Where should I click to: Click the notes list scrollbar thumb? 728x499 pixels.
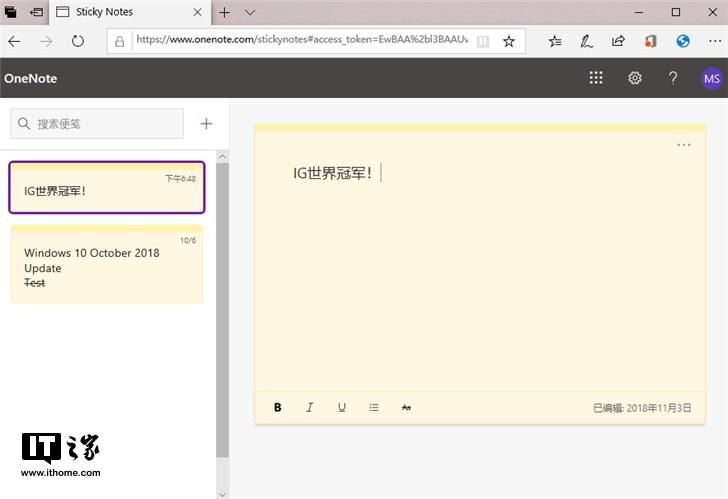pos(222,310)
